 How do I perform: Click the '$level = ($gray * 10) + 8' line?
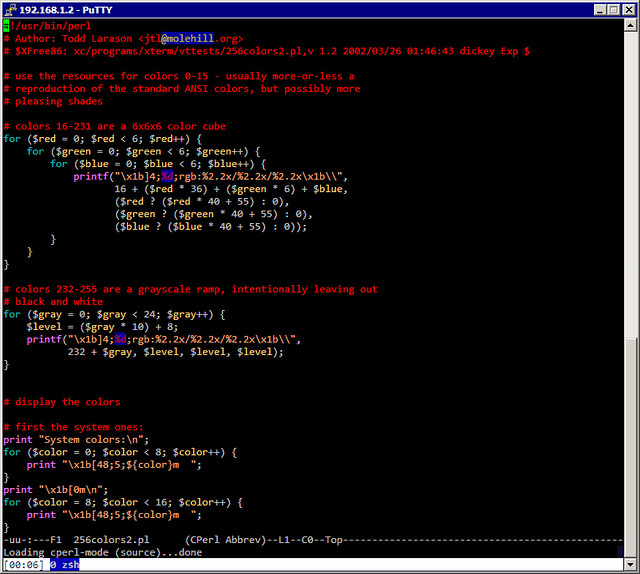(x=102, y=327)
